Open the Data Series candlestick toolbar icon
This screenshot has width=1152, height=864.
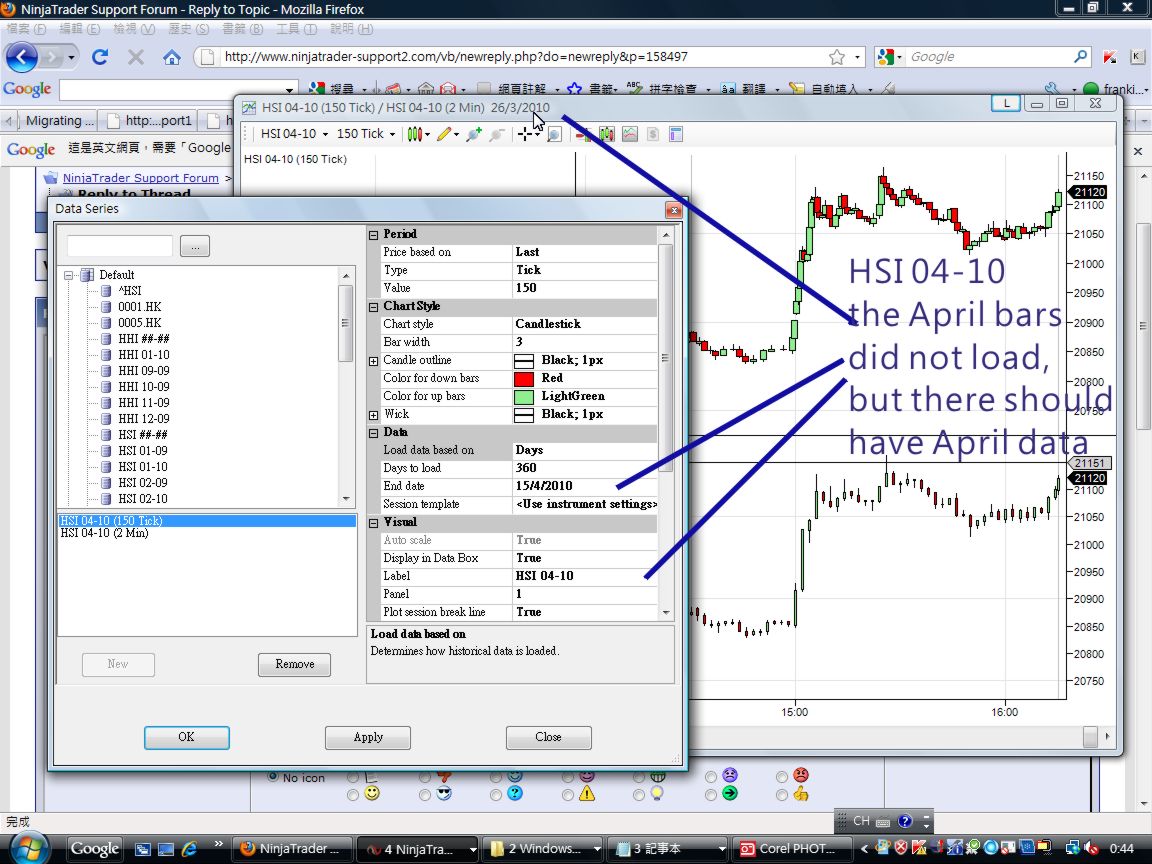(606, 134)
